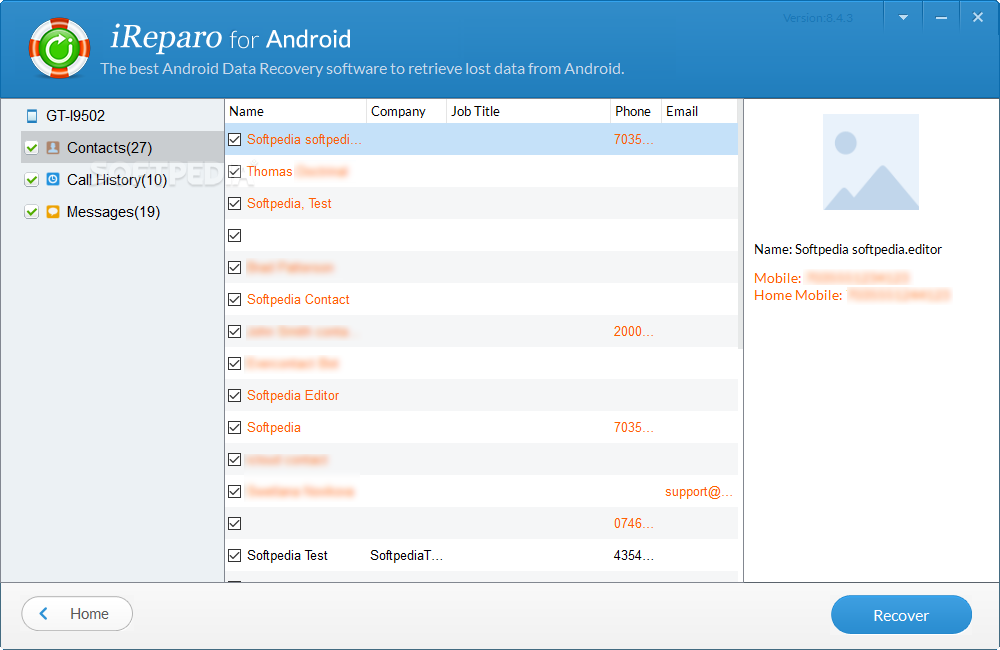Viewport: 1000px width, 650px height.
Task: Click the Messages speech bubble icon
Action: [x=53, y=211]
